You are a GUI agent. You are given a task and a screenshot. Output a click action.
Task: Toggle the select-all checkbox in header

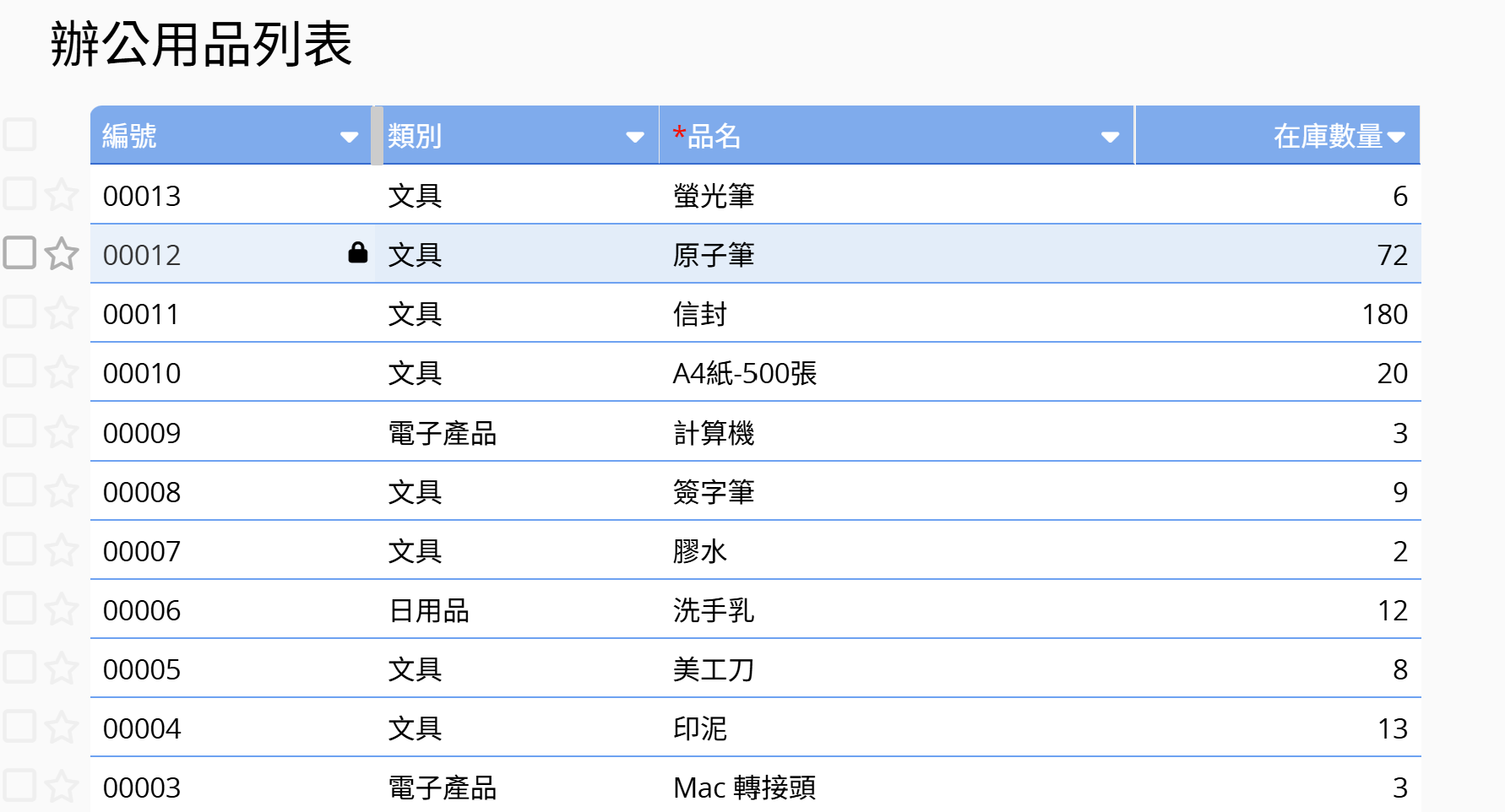(x=19, y=134)
